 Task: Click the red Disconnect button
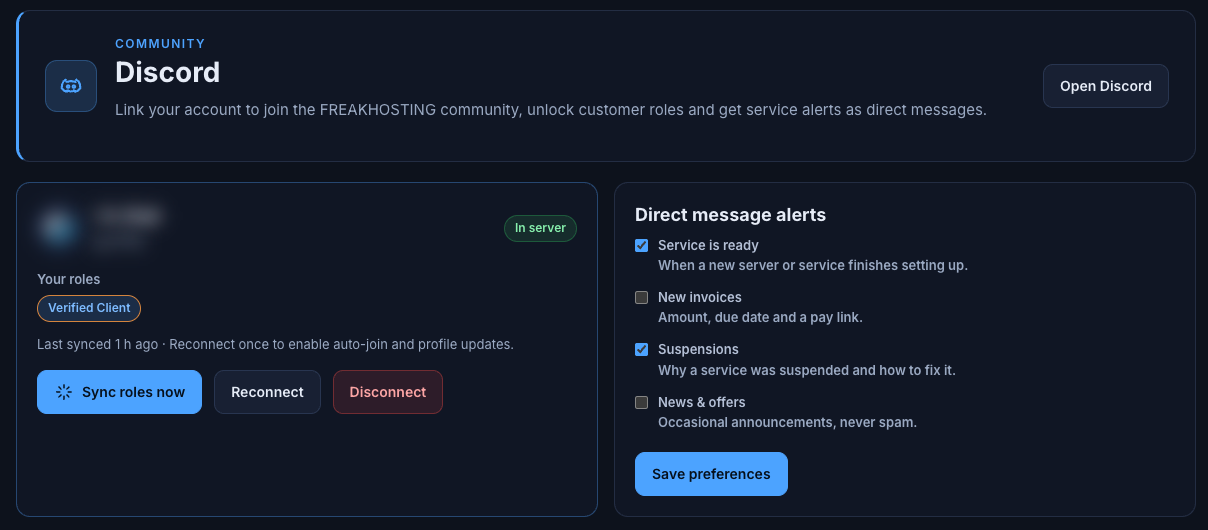pos(388,392)
